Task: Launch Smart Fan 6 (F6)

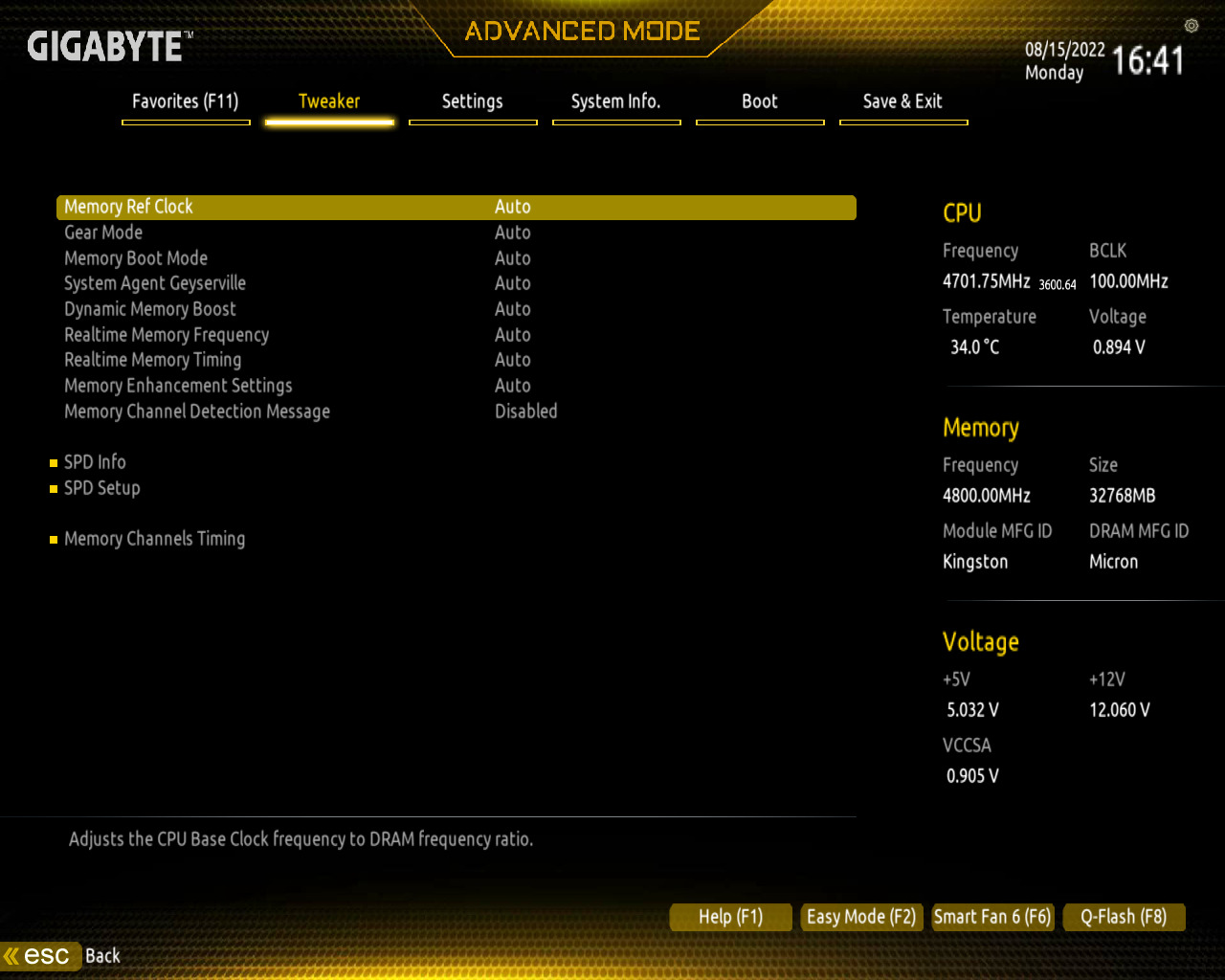Action: (x=992, y=917)
